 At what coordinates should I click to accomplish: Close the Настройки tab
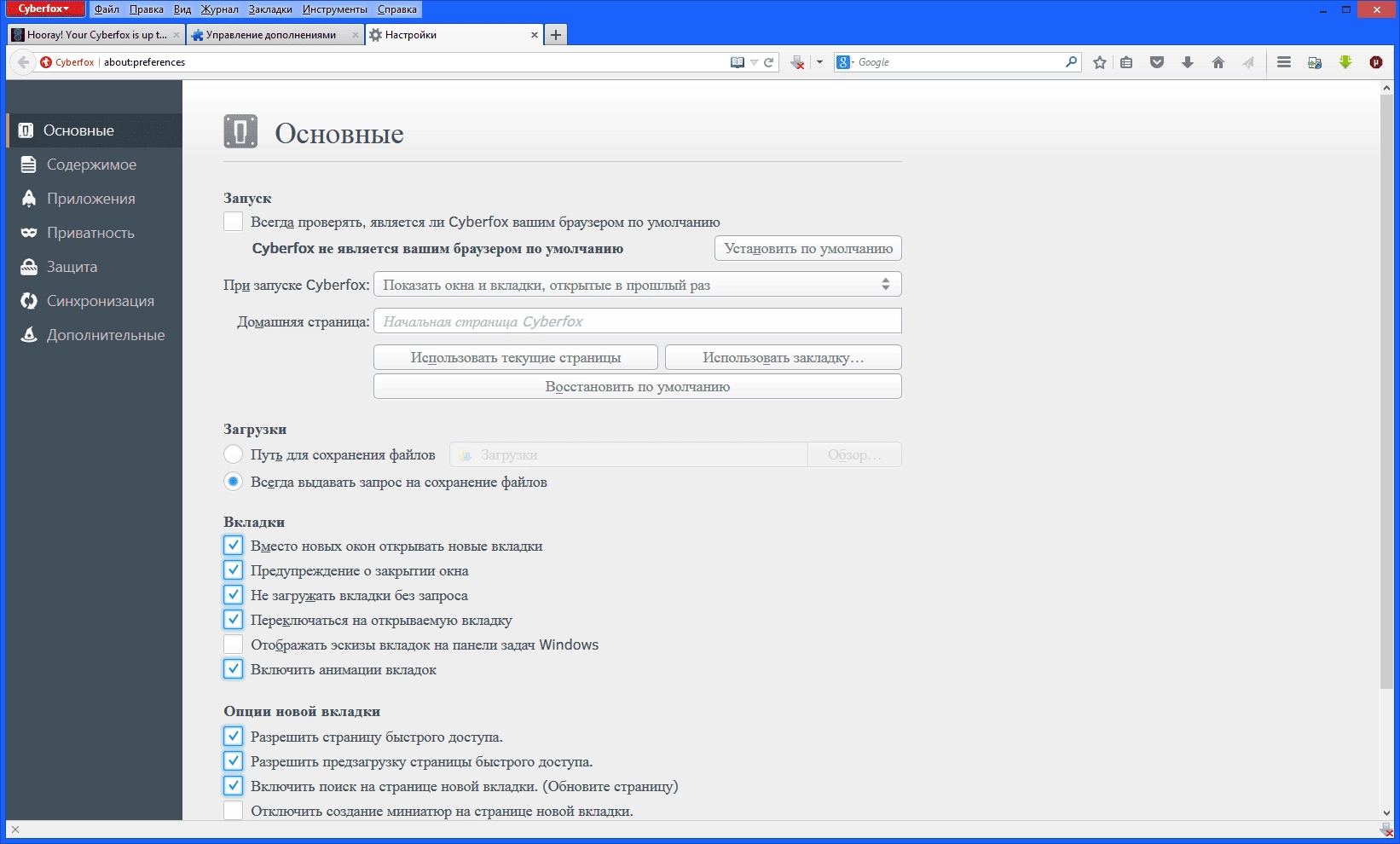pos(535,35)
